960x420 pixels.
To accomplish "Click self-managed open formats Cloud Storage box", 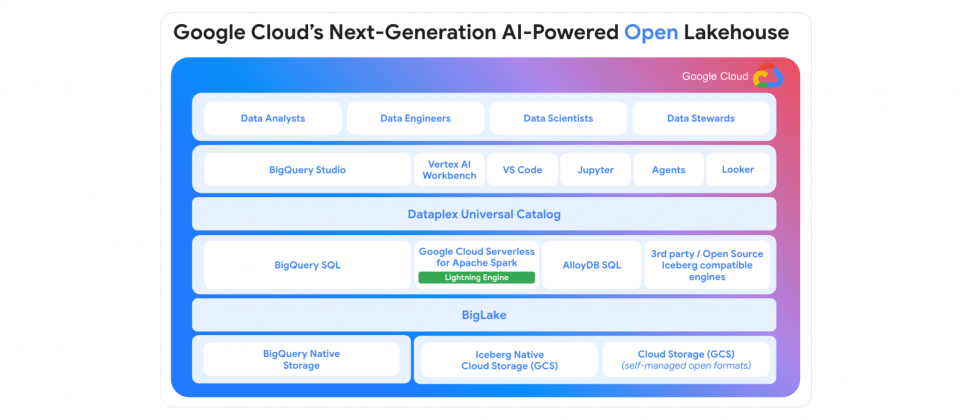I will point(686,360).
